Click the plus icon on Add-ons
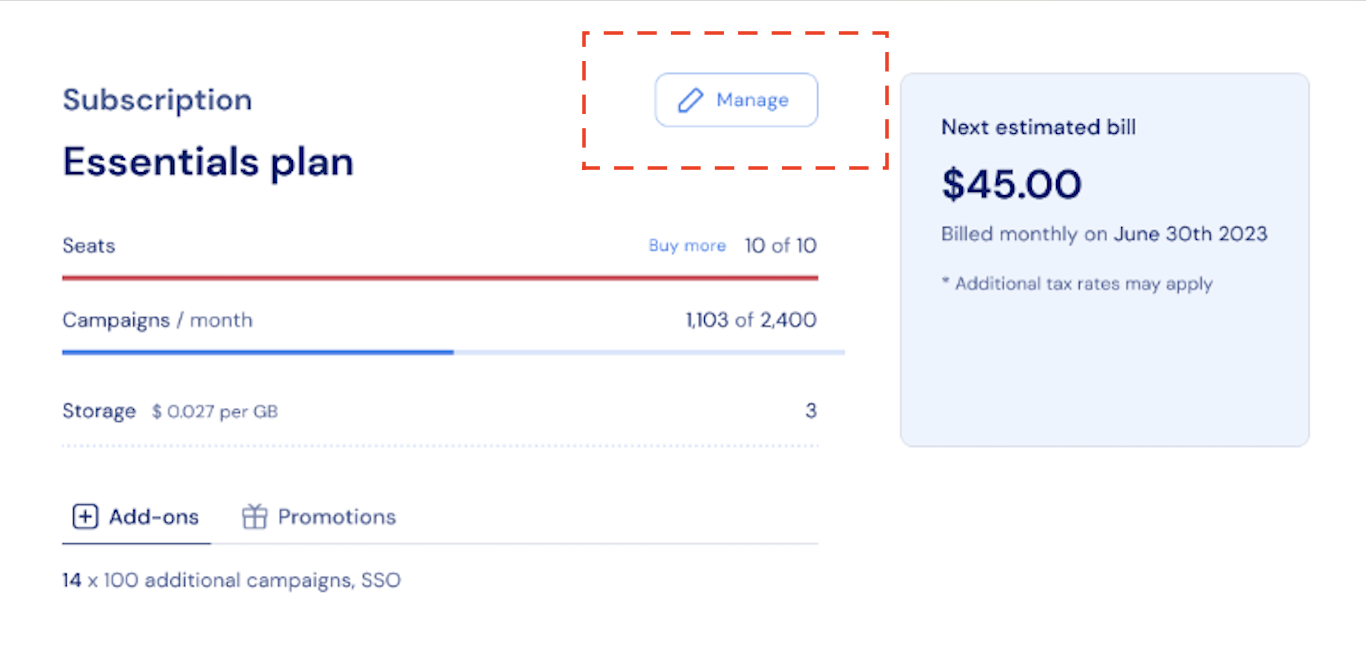Image resolution: width=1366 pixels, height=660 pixels. pyautogui.click(x=85, y=517)
